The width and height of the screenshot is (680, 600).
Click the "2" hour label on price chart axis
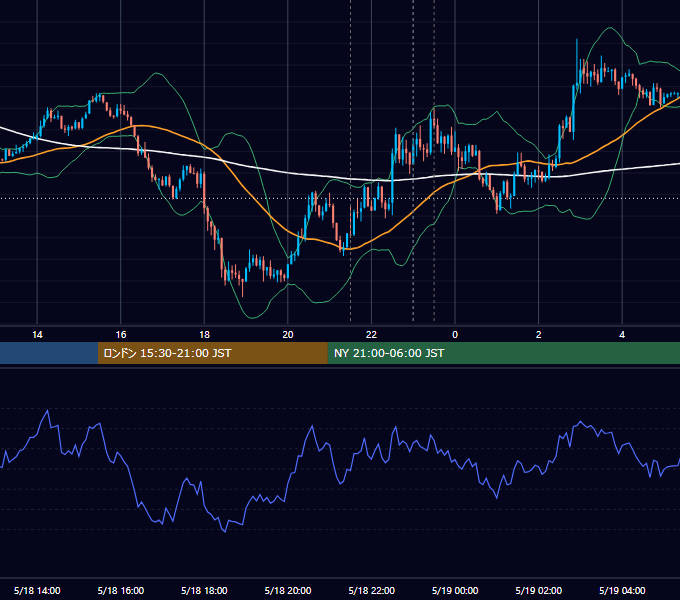(x=538, y=335)
